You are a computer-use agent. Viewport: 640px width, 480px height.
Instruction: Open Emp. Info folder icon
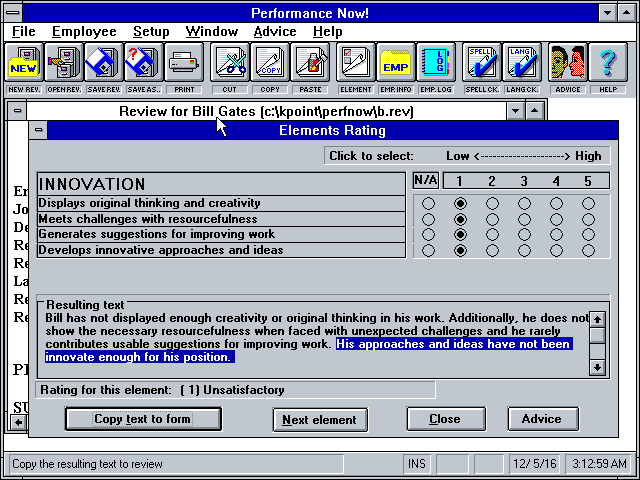tap(396, 62)
